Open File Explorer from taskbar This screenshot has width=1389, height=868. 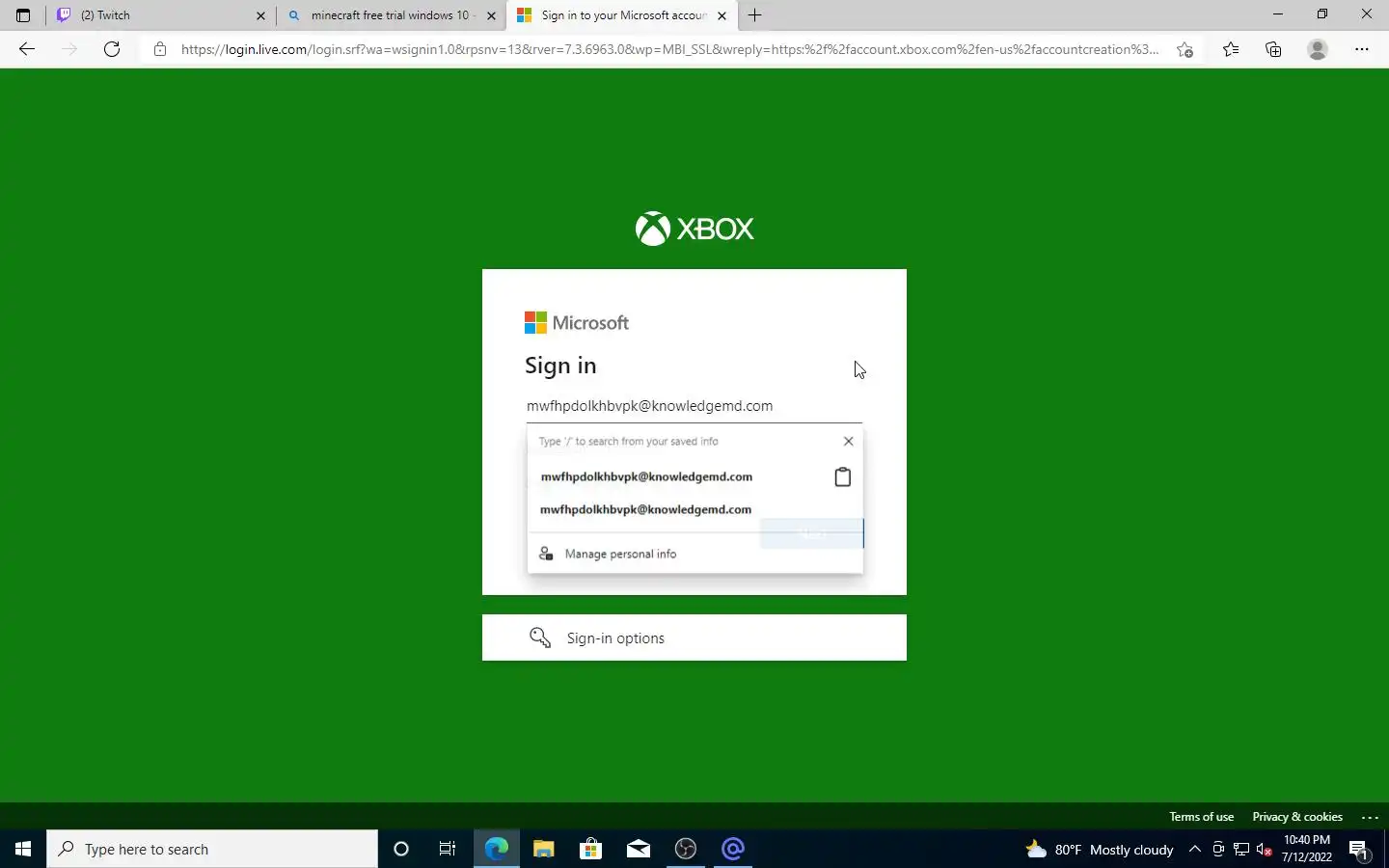pyautogui.click(x=544, y=849)
